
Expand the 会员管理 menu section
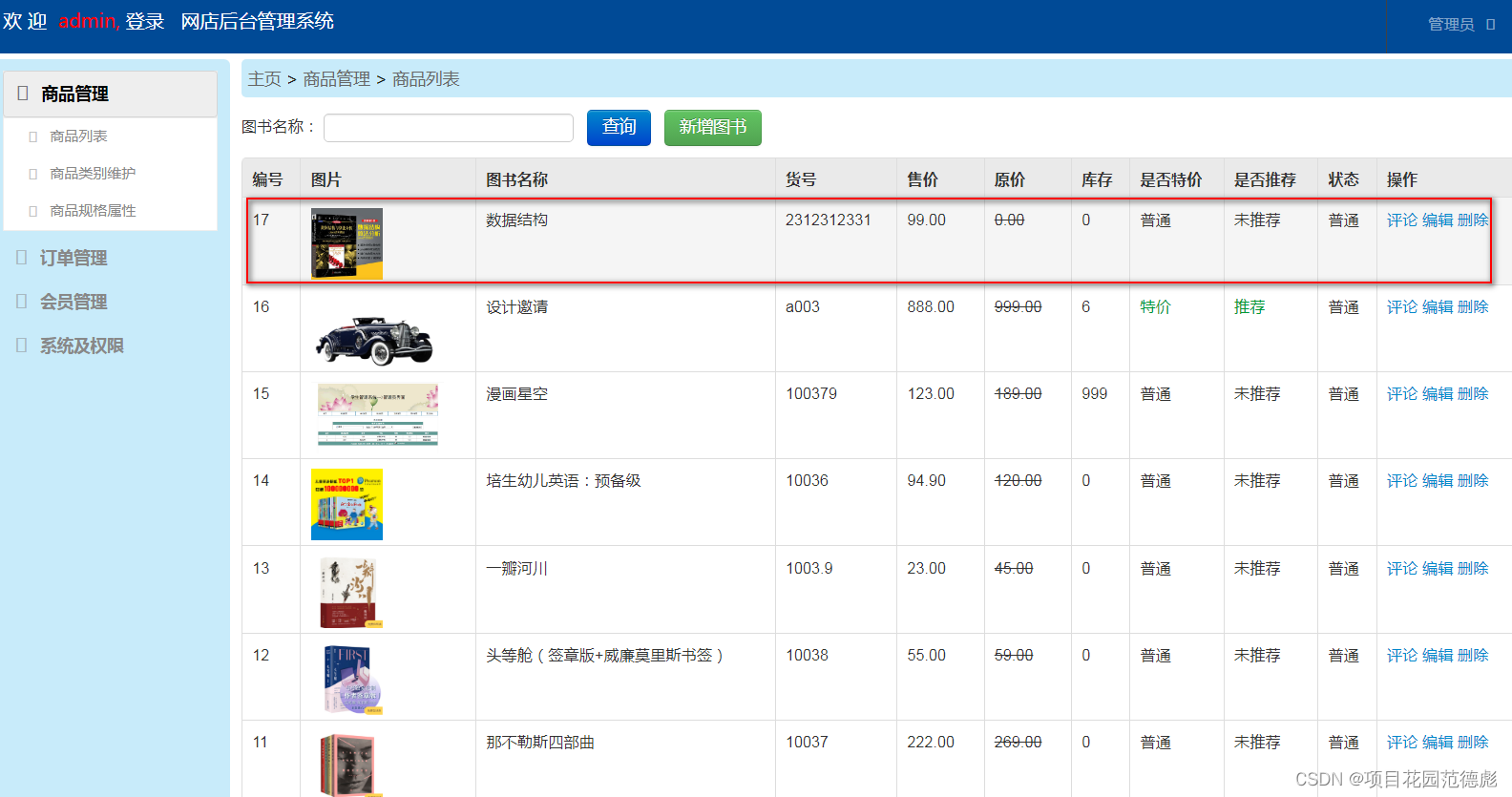pyautogui.click(x=73, y=302)
